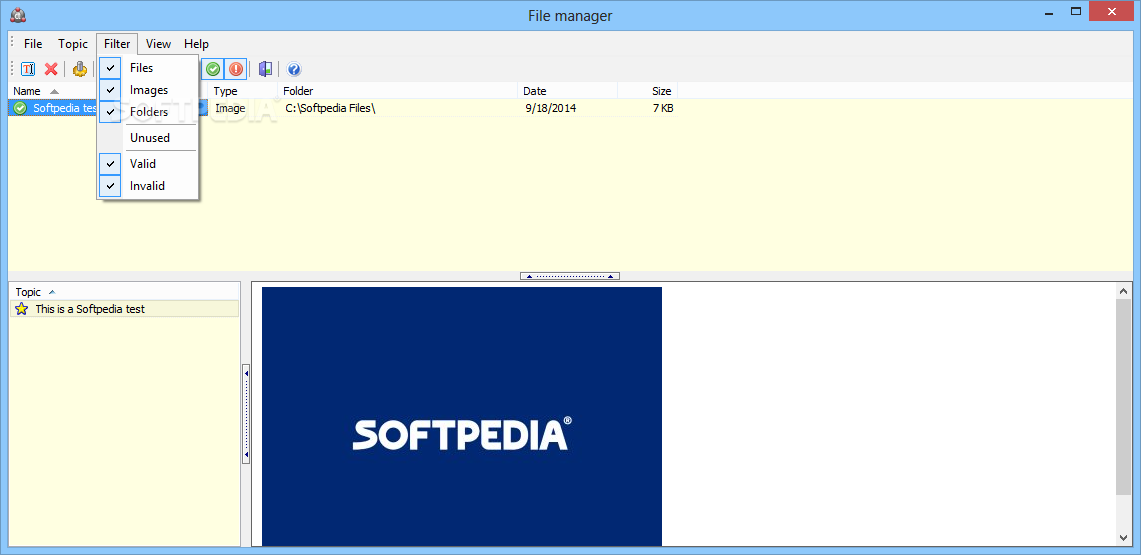The width and height of the screenshot is (1141, 555).
Task: Click the preview scrollbar down arrow
Action: click(x=1124, y=538)
